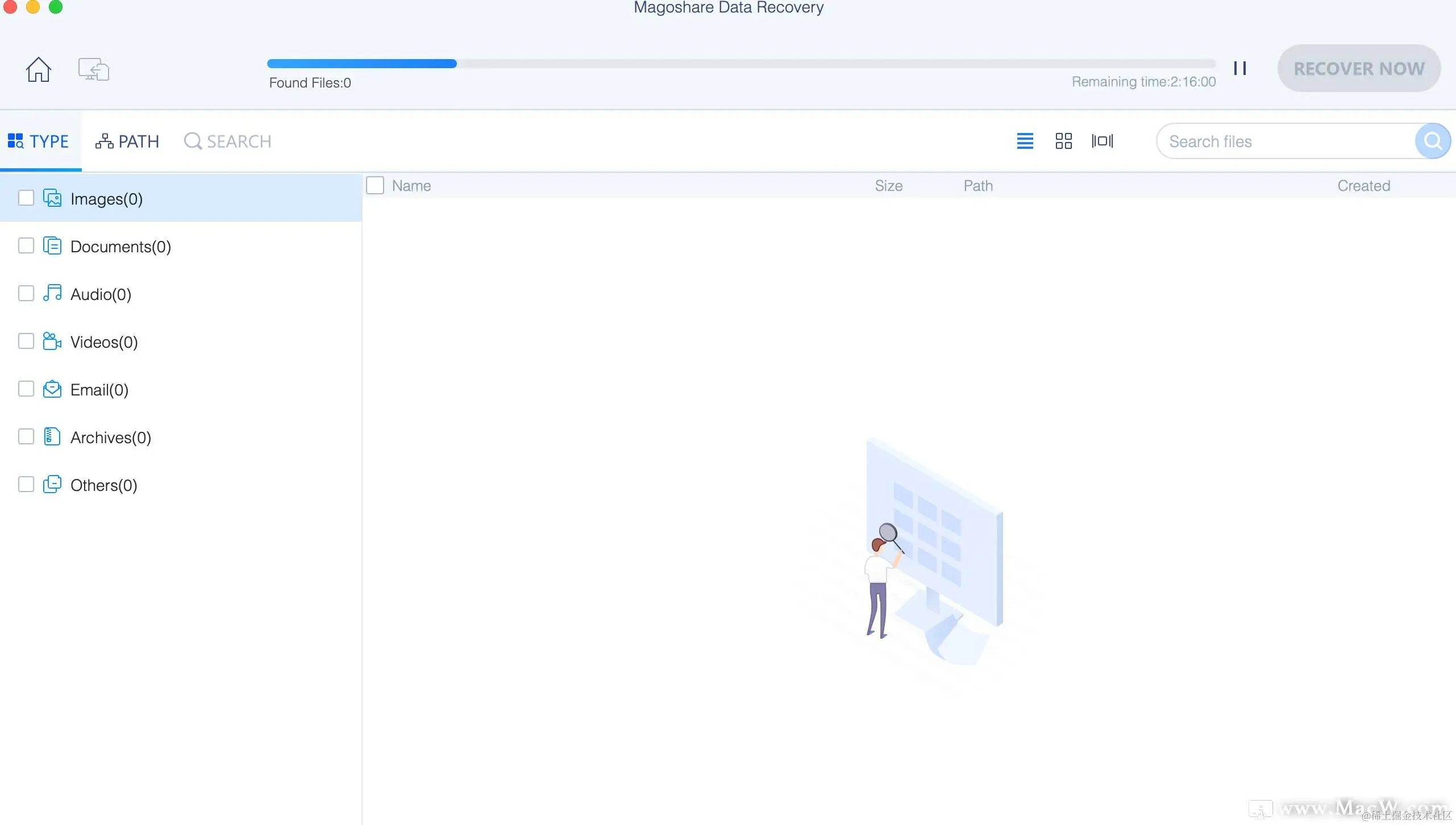Click the PATH tab tree icon

coord(104,141)
